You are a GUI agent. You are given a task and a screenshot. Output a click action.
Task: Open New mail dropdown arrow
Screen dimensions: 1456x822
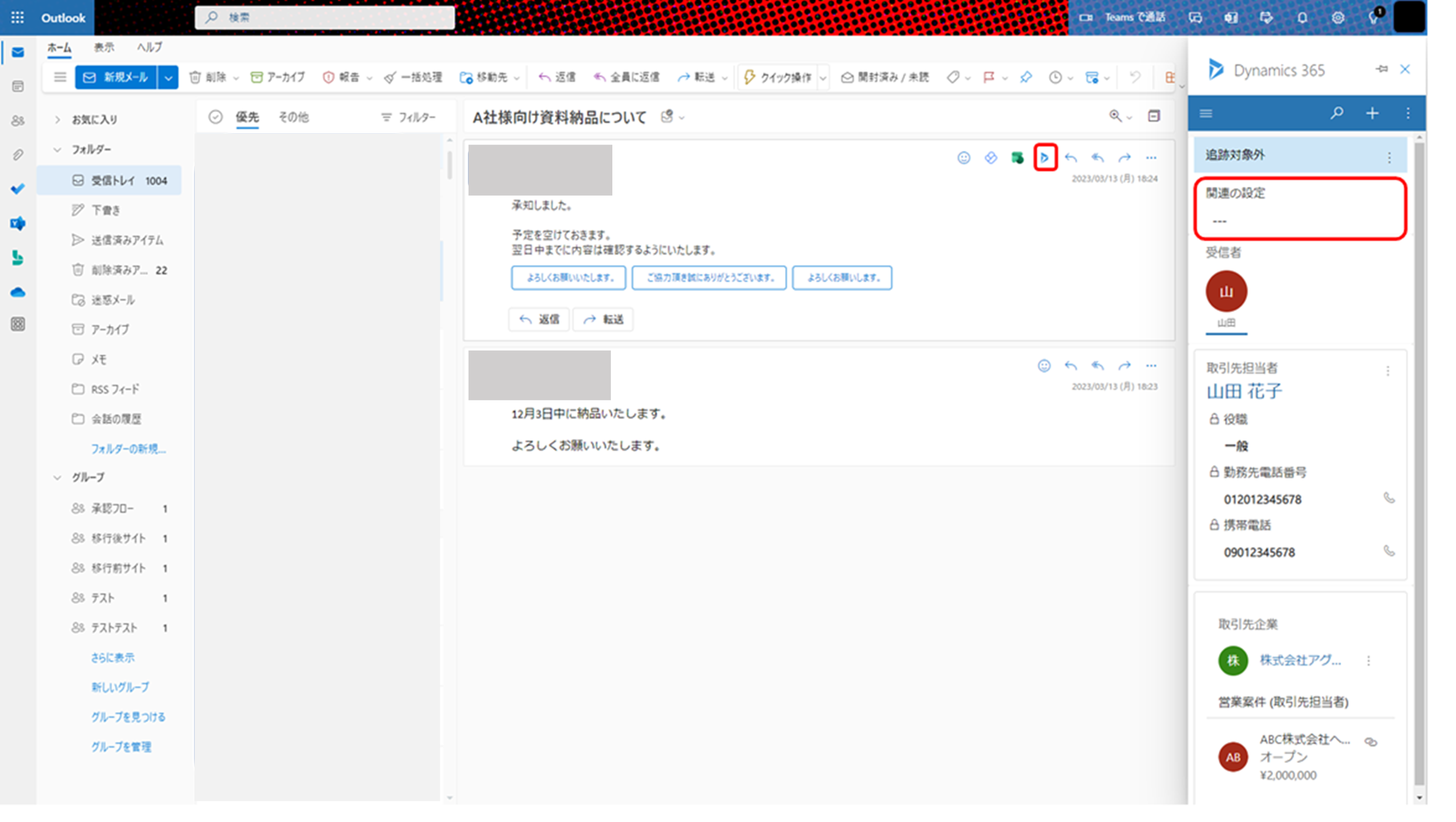click(168, 77)
